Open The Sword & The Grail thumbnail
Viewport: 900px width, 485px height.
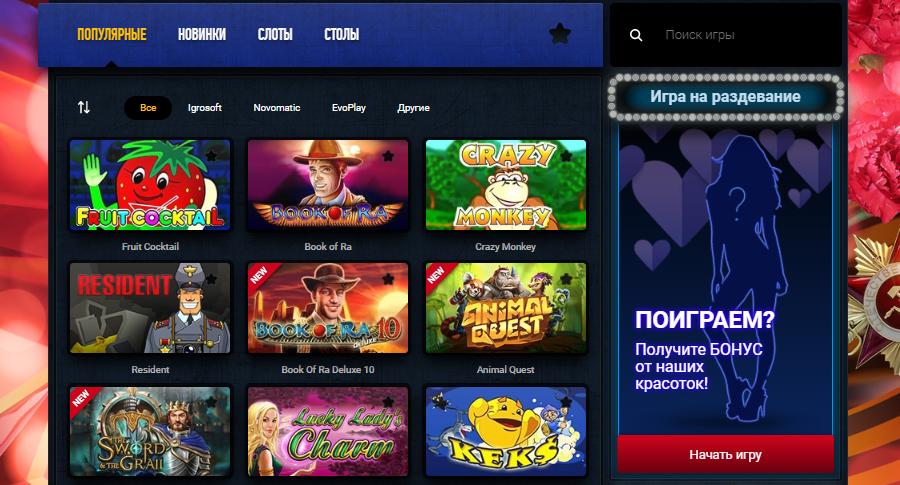(x=150, y=431)
